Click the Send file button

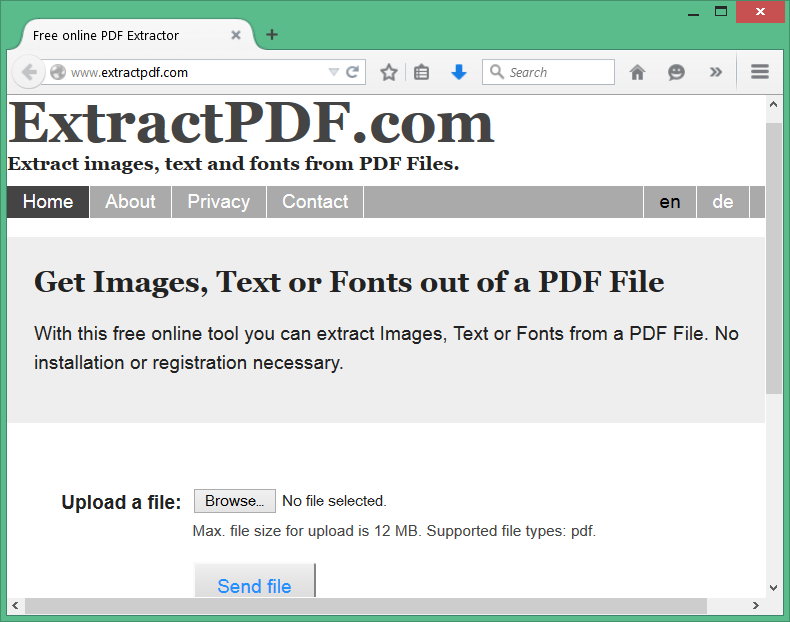[254, 580]
